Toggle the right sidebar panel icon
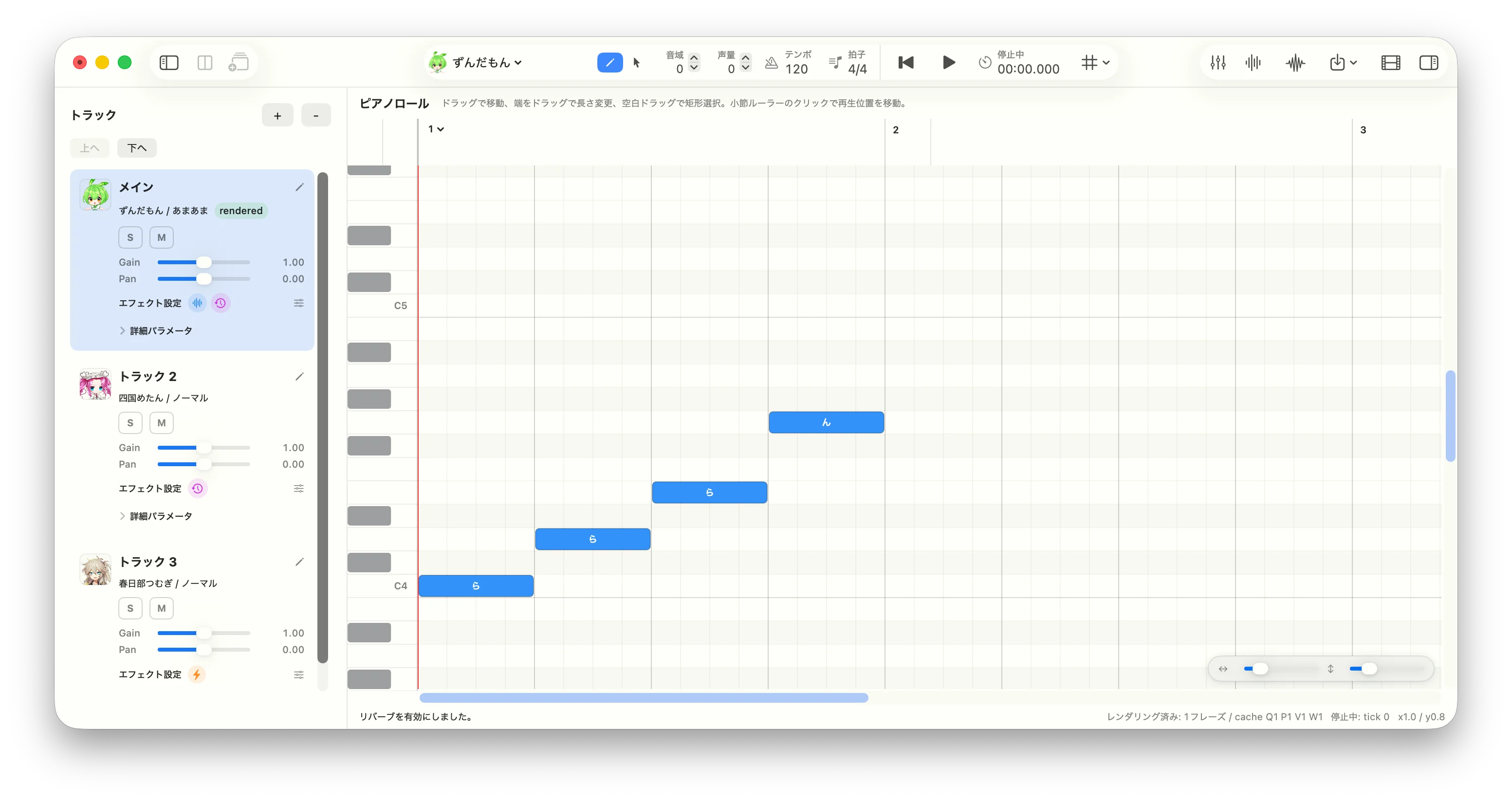This screenshot has width=1512, height=801. click(x=1428, y=62)
